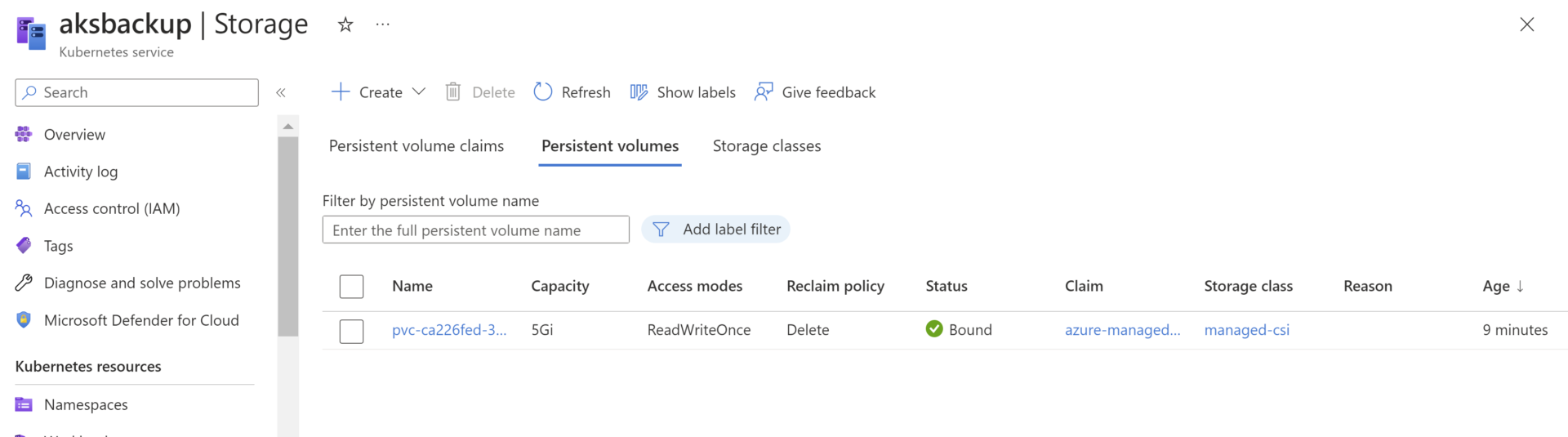
Task: Click the aksbackup Kubernetes service icon
Action: [31, 33]
